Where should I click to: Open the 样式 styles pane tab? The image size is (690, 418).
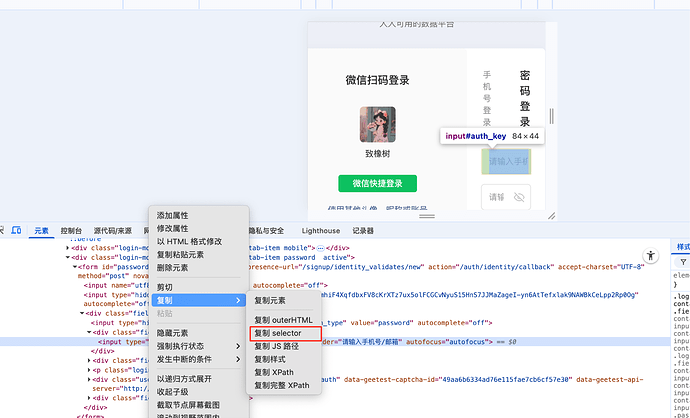(x=683, y=246)
